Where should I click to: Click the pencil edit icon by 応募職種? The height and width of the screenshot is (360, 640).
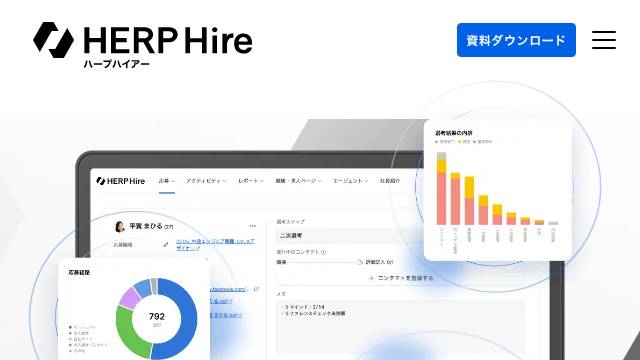pyautogui.click(x=165, y=244)
